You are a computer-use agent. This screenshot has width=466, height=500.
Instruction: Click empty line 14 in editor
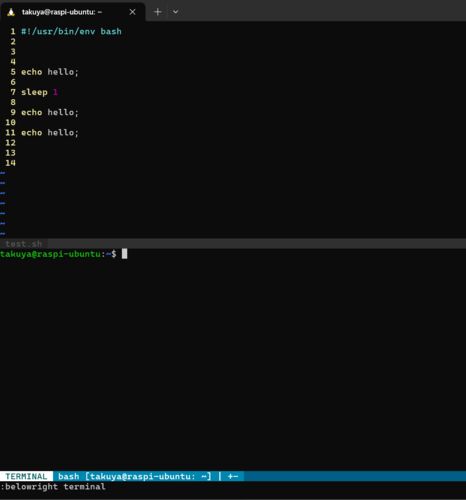tap(233, 163)
